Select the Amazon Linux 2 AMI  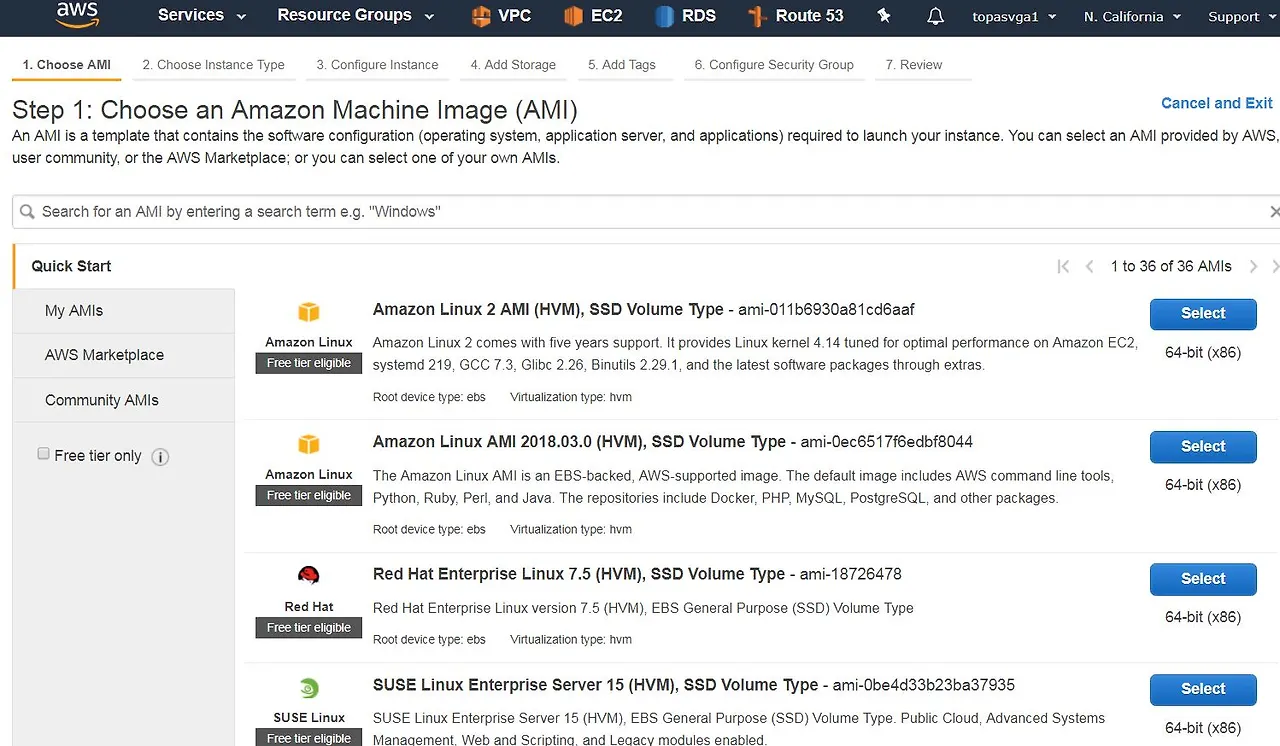click(1203, 314)
